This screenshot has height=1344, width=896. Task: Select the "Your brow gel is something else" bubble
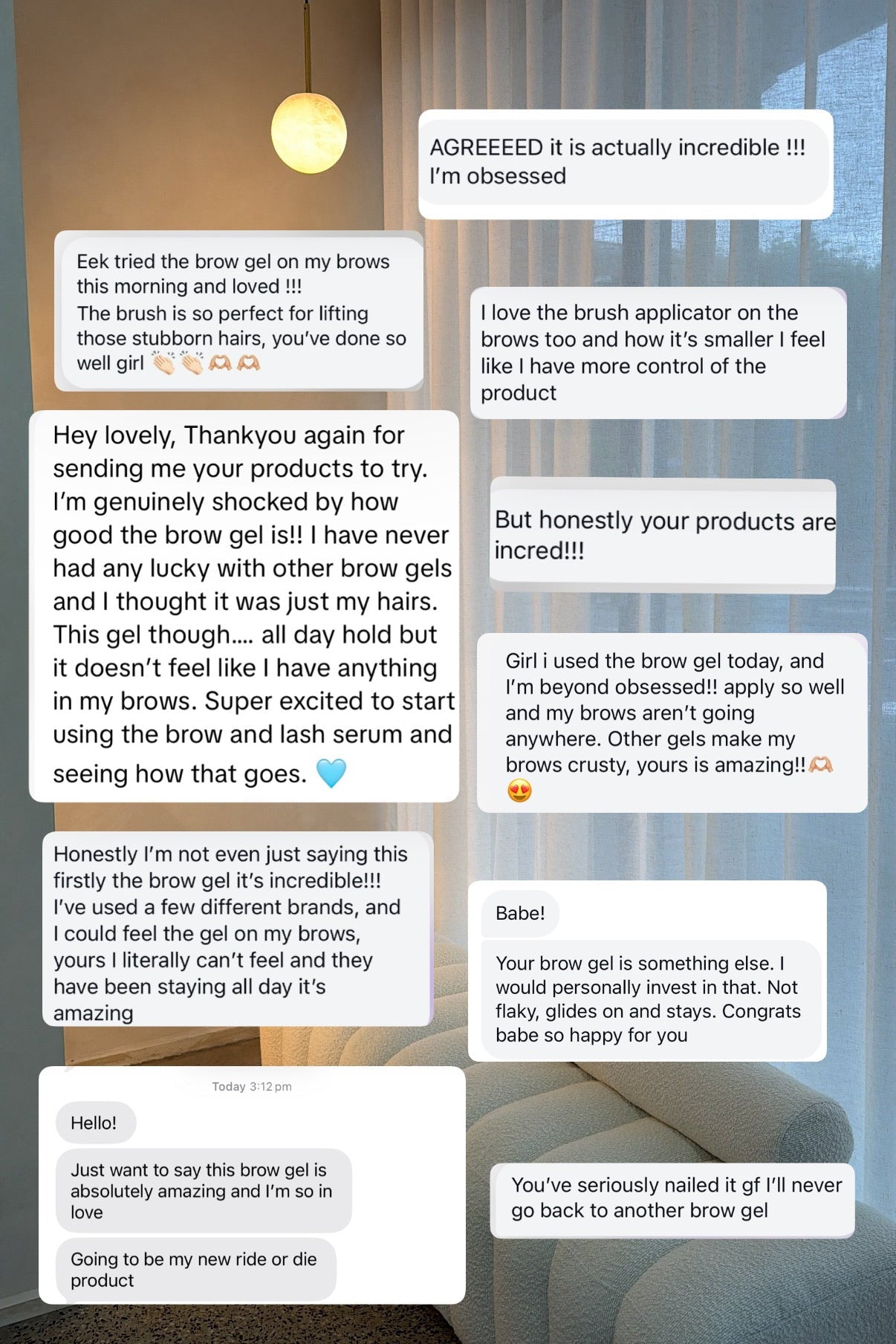tap(648, 999)
